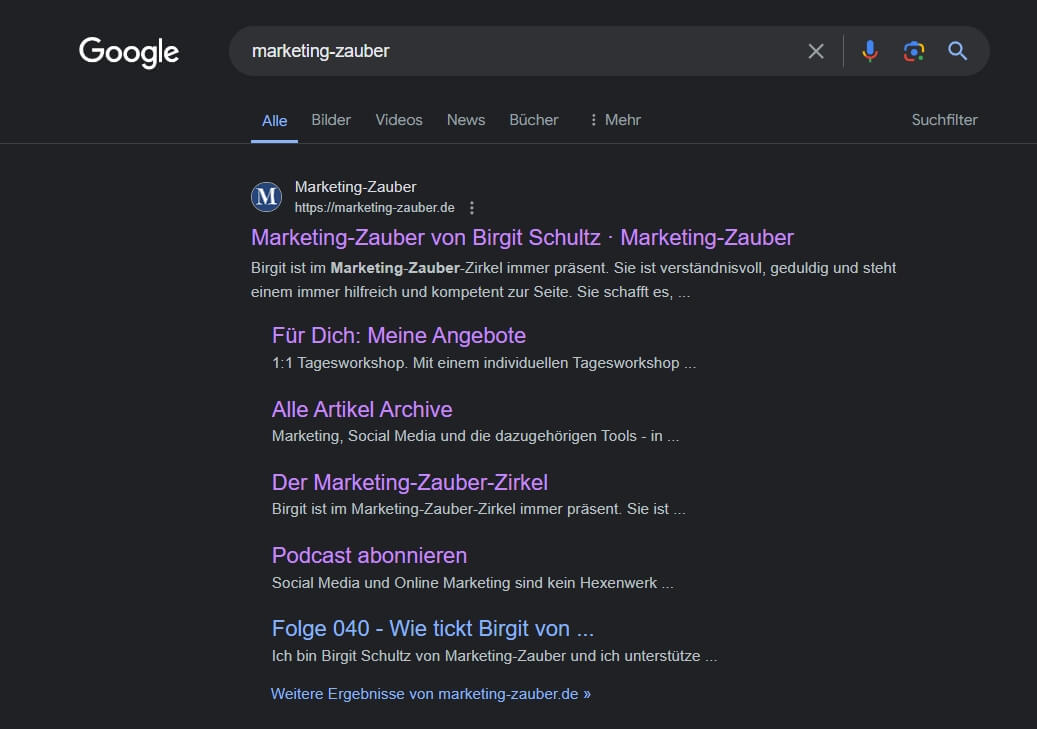Screen dimensions: 1037x729
Task: Open the Marketing-Zauber von Birgit Schultz result
Action: pos(522,237)
